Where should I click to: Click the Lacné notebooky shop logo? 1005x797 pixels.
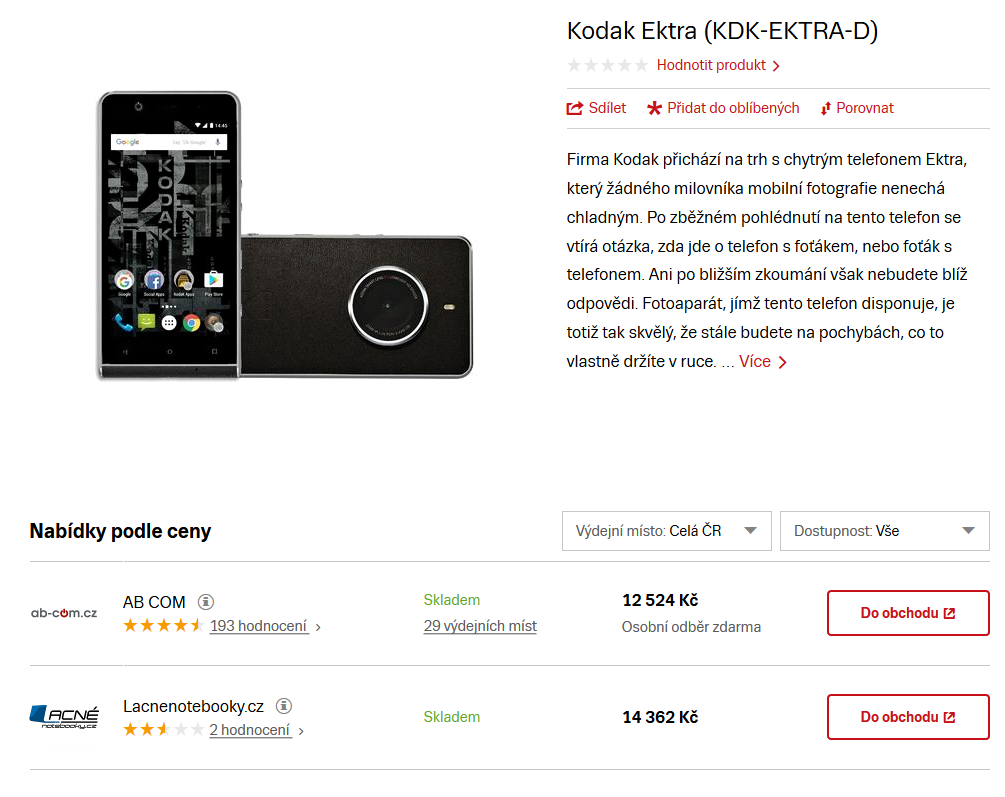click(x=64, y=717)
